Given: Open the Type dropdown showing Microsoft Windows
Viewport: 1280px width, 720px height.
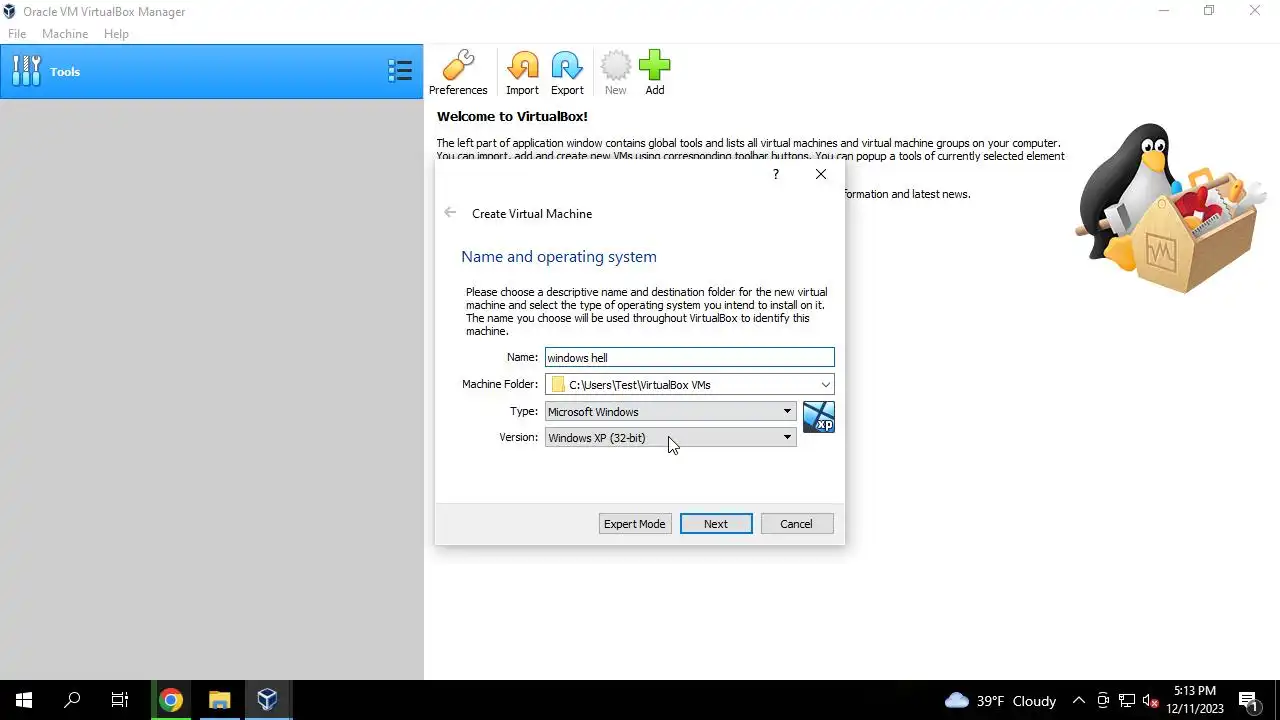Looking at the screenshot, I should (x=670, y=411).
